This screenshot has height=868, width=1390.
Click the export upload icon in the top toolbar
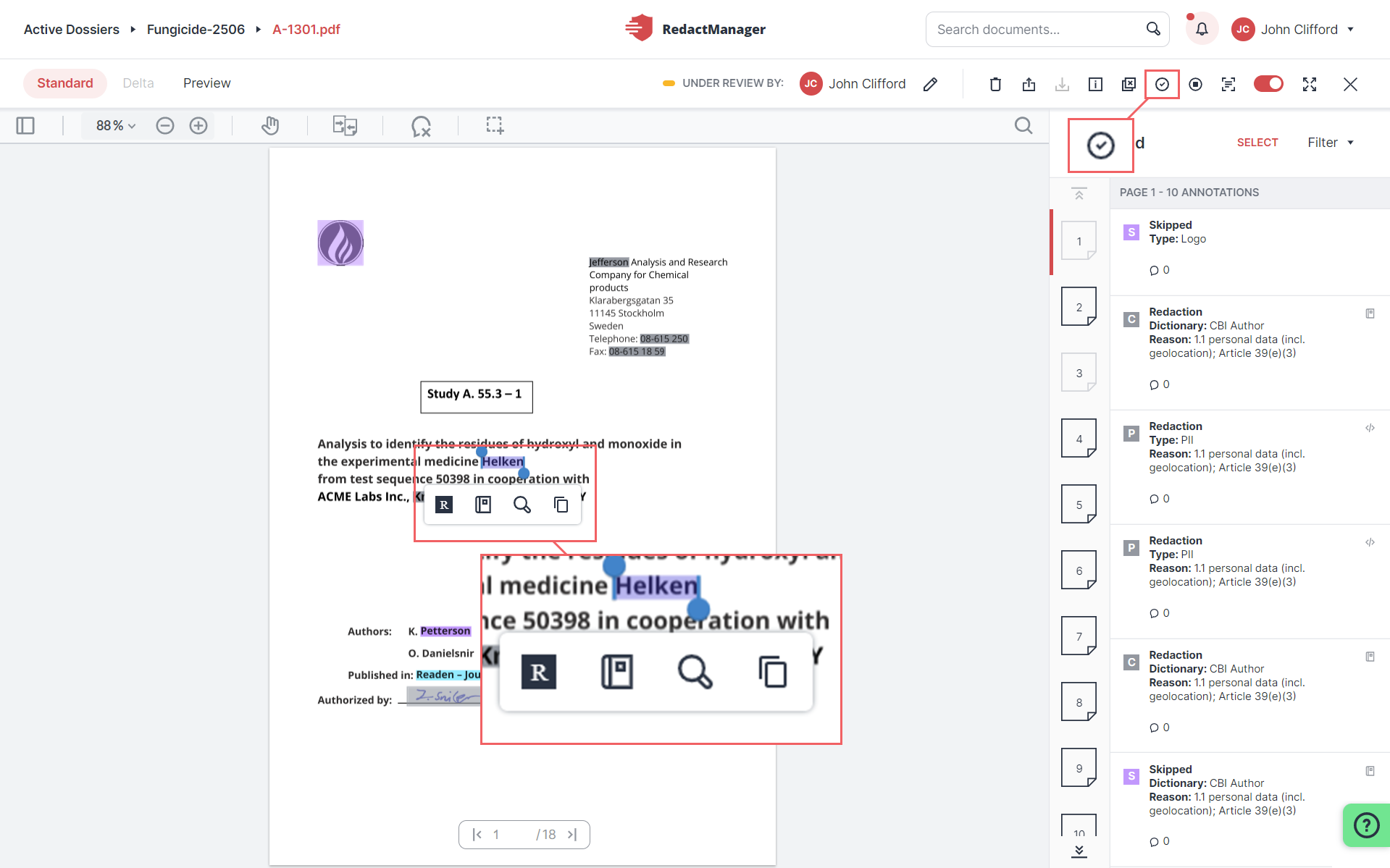1029,84
